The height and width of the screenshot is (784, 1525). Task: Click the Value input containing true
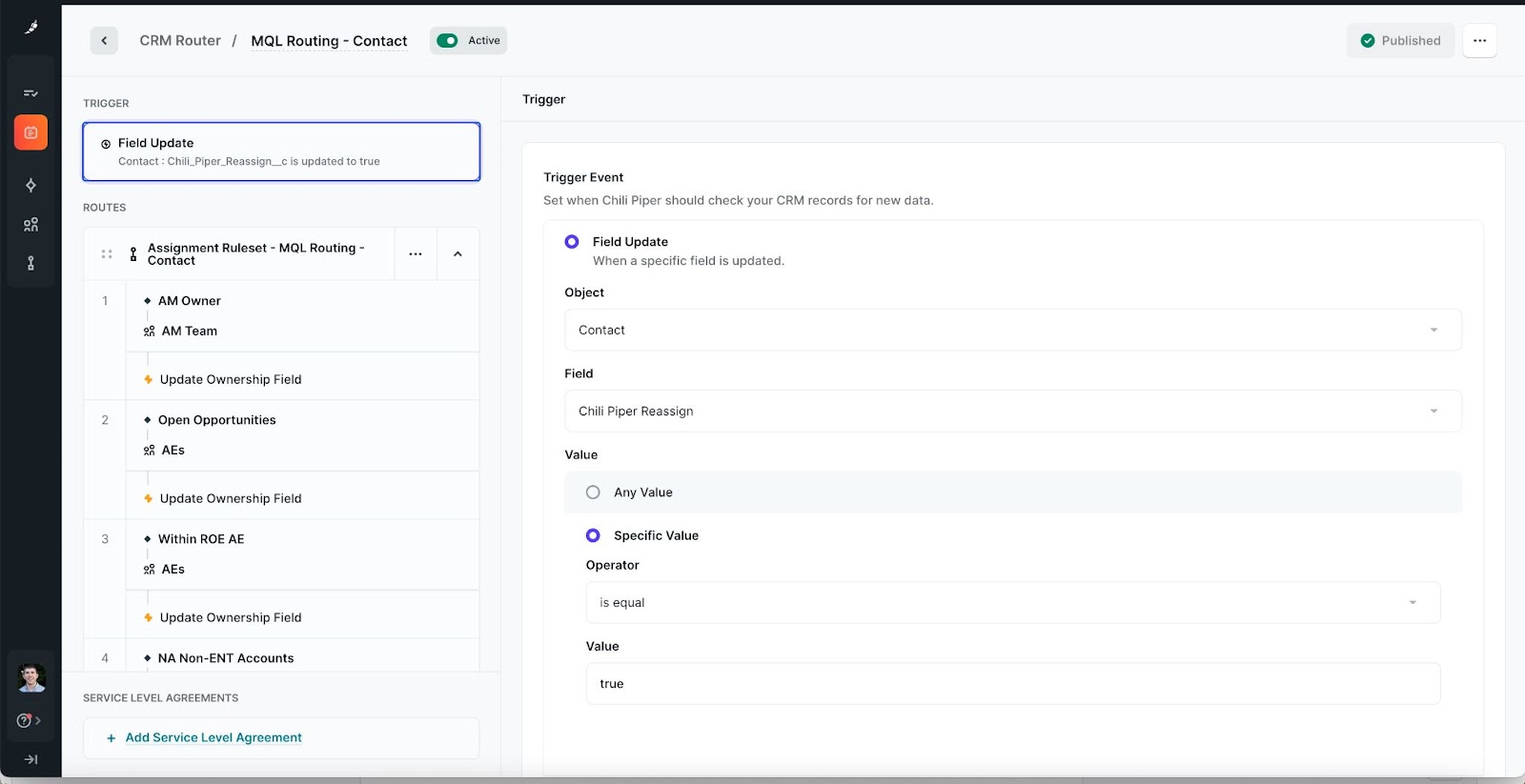pyautogui.click(x=1012, y=684)
